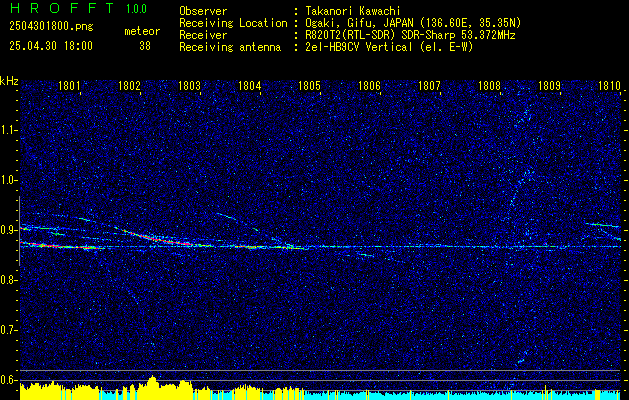This screenshot has width=629, height=400.
Task: Click time marker 1805
Action: [309, 85]
